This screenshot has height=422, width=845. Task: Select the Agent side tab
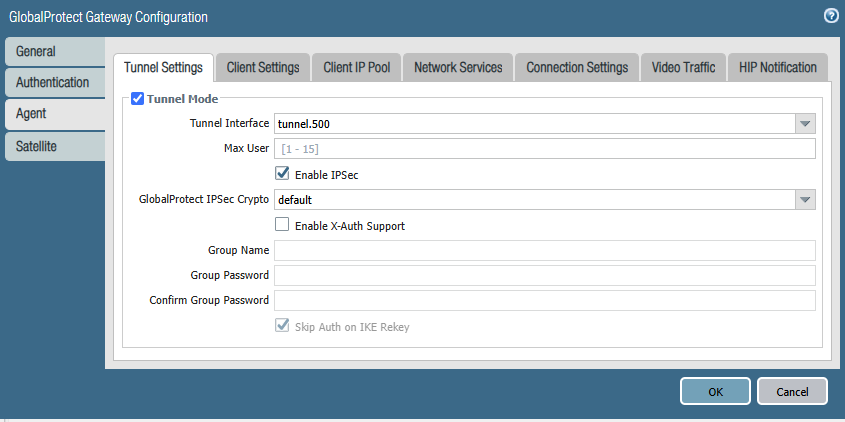coord(55,114)
